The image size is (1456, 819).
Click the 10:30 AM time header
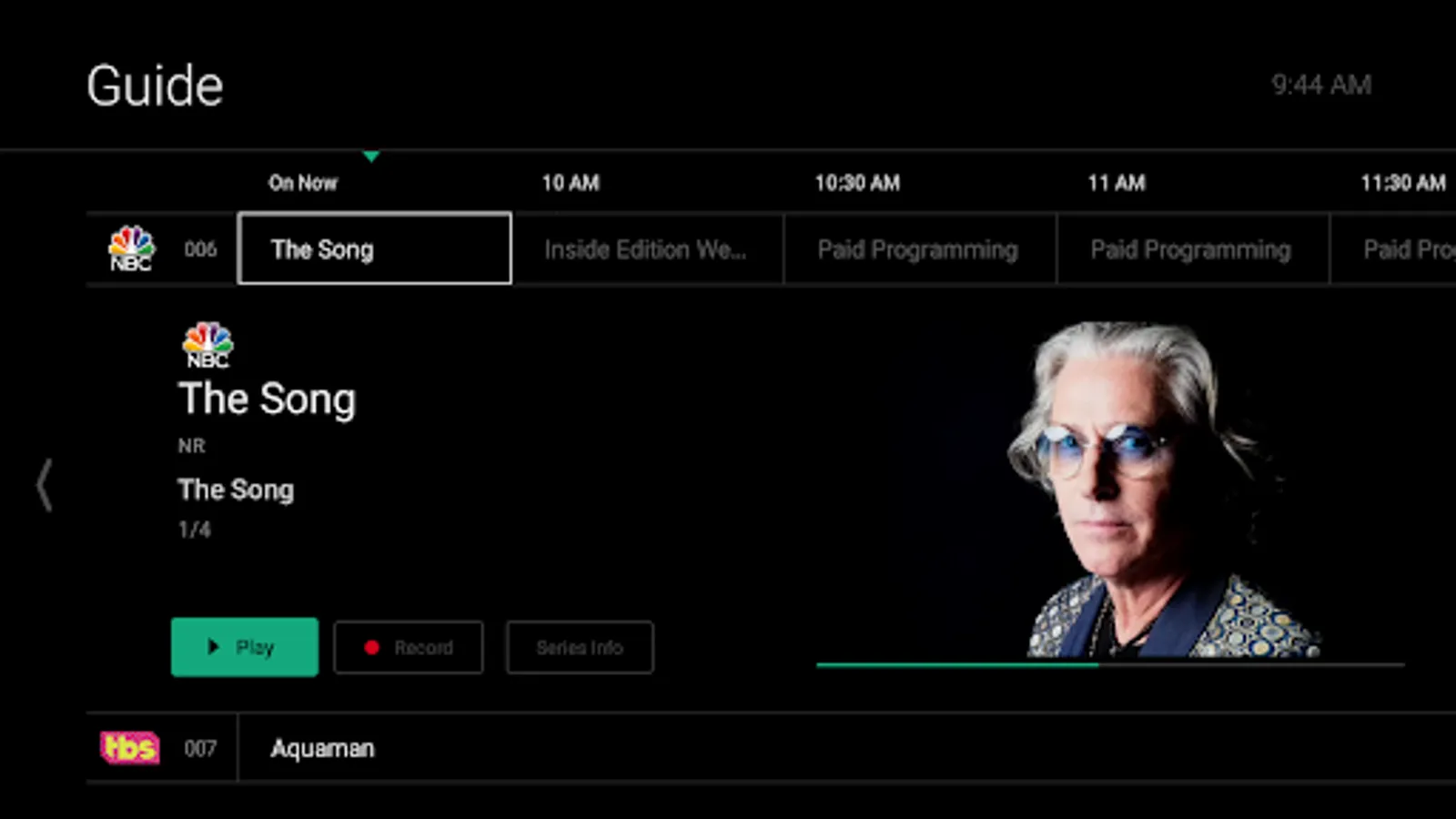coord(857,183)
